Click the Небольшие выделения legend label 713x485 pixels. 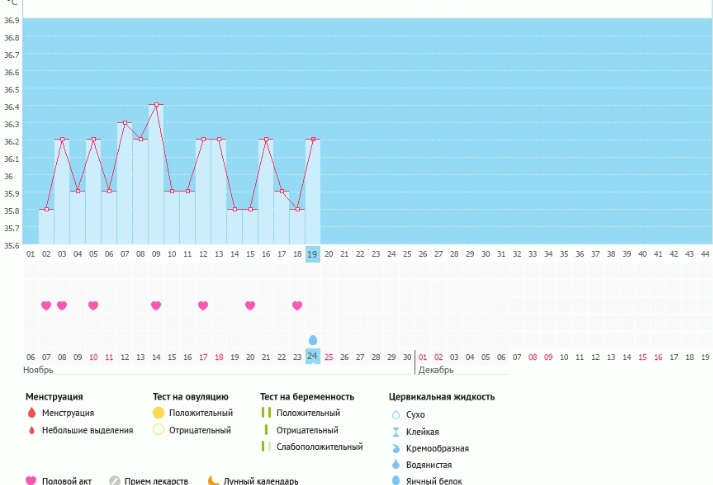[x=95, y=430]
